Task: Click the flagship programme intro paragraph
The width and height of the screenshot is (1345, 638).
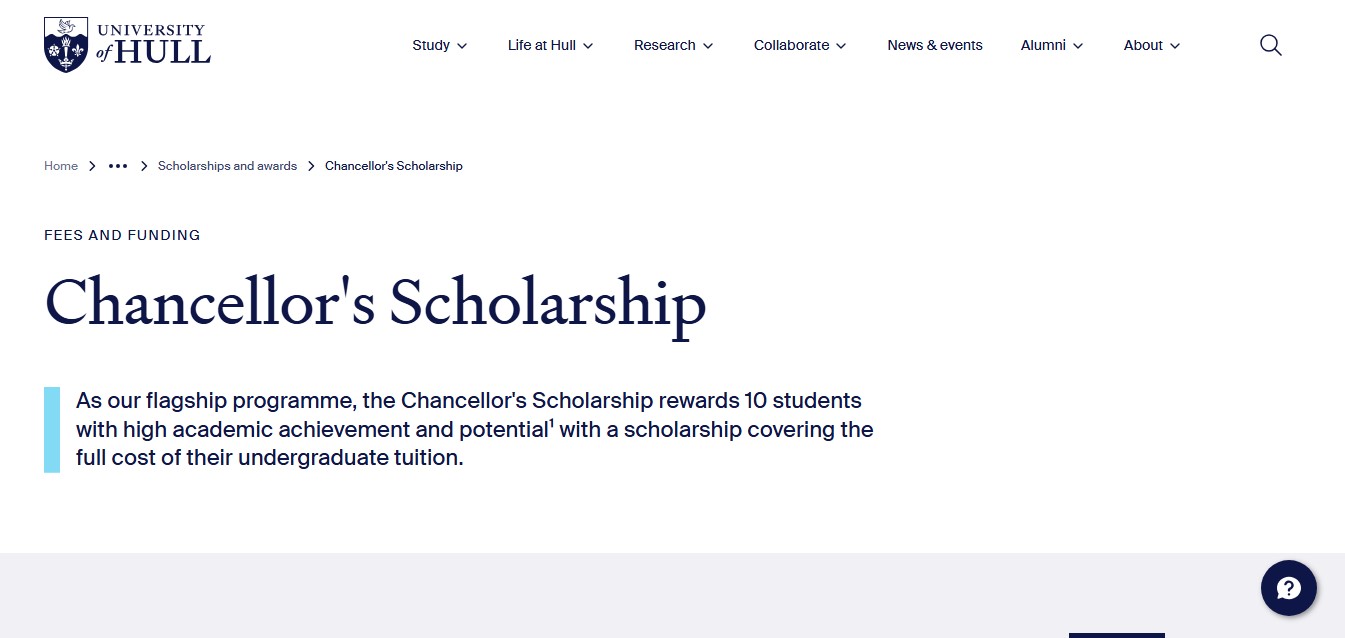Action: click(470, 430)
